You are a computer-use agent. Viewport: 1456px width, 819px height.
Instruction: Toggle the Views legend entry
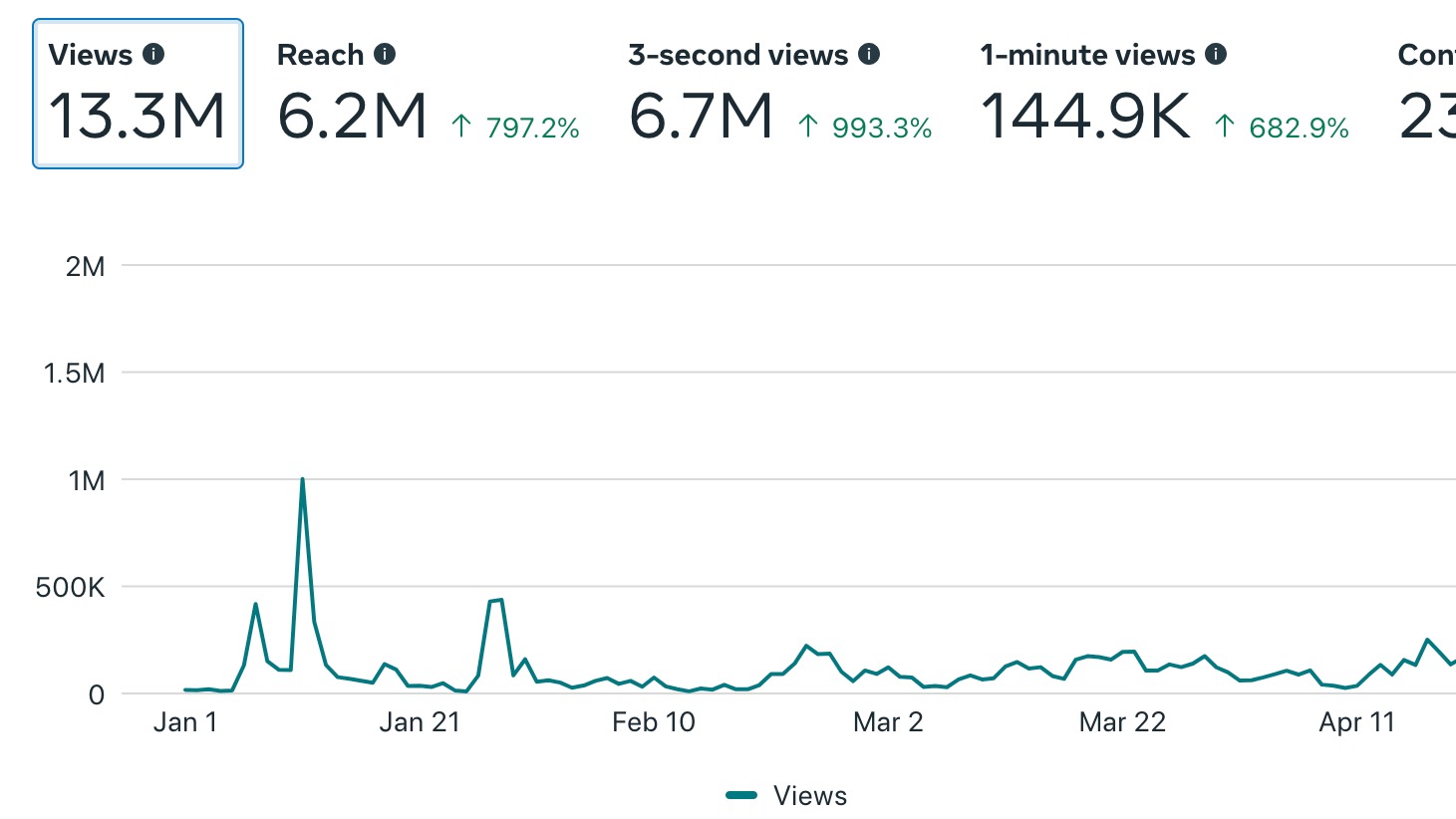point(786,795)
